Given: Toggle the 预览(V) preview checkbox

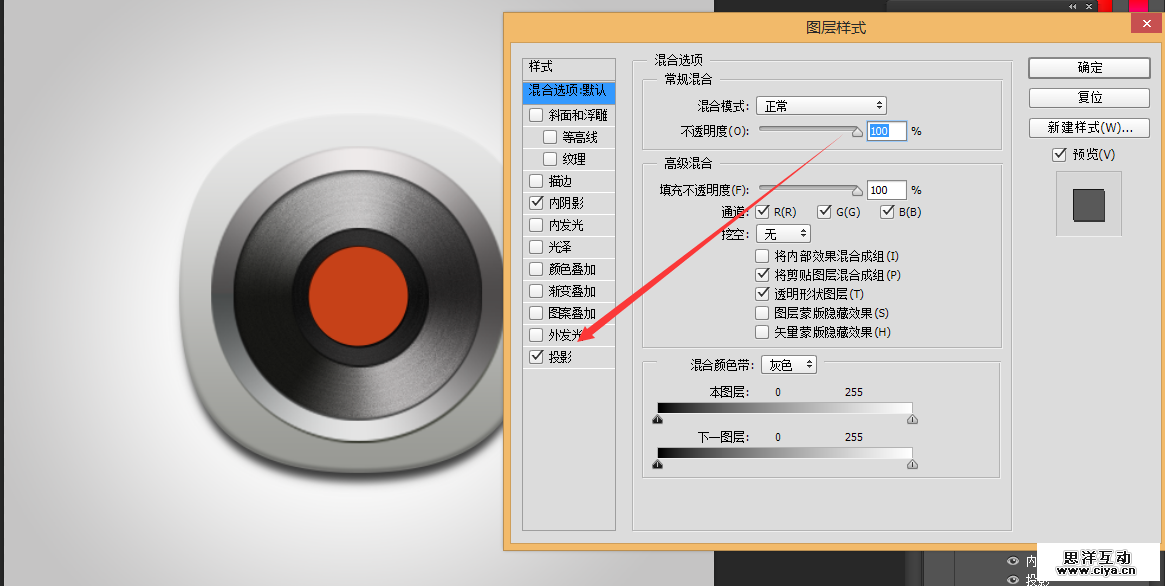Looking at the screenshot, I should click(x=1060, y=155).
